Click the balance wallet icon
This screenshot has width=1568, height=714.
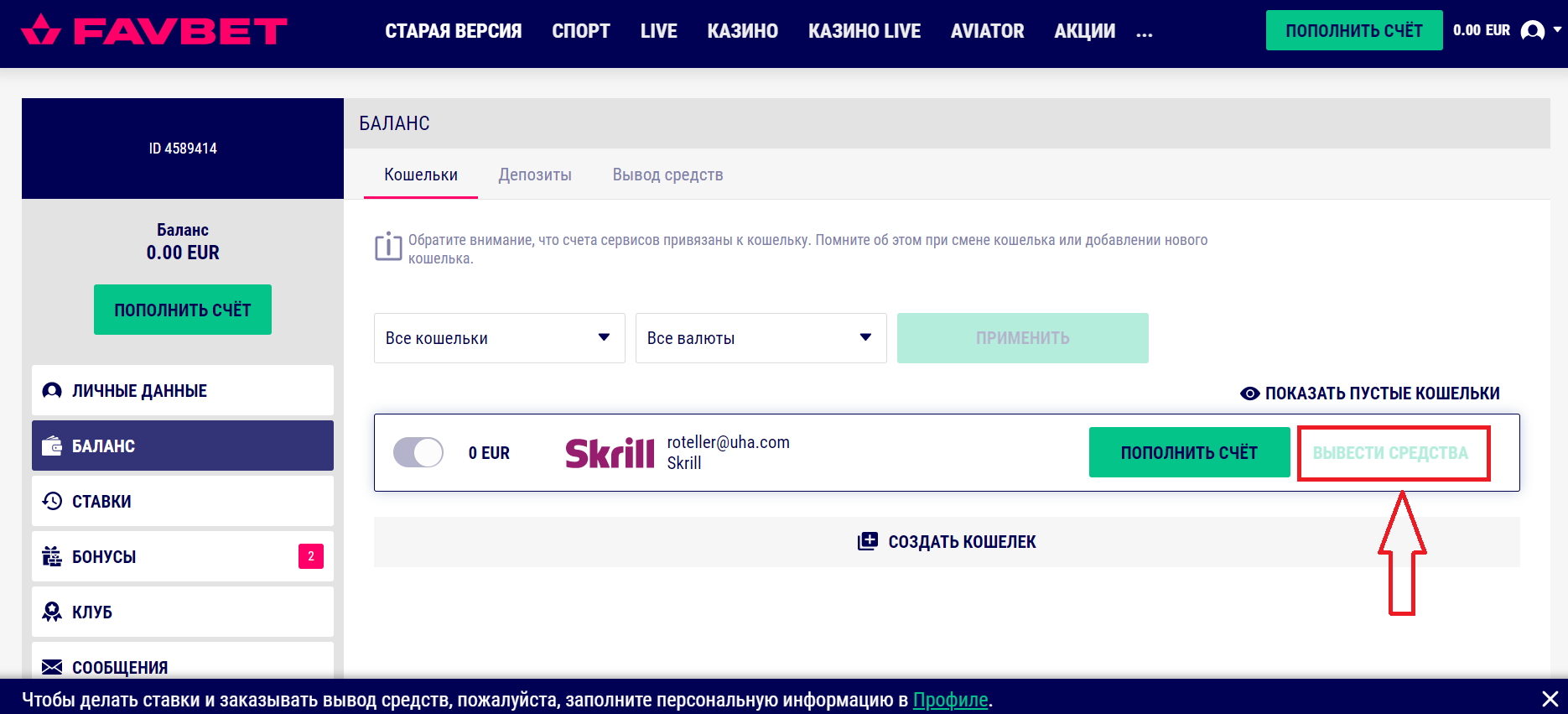pyautogui.click(x=52, y=446)
